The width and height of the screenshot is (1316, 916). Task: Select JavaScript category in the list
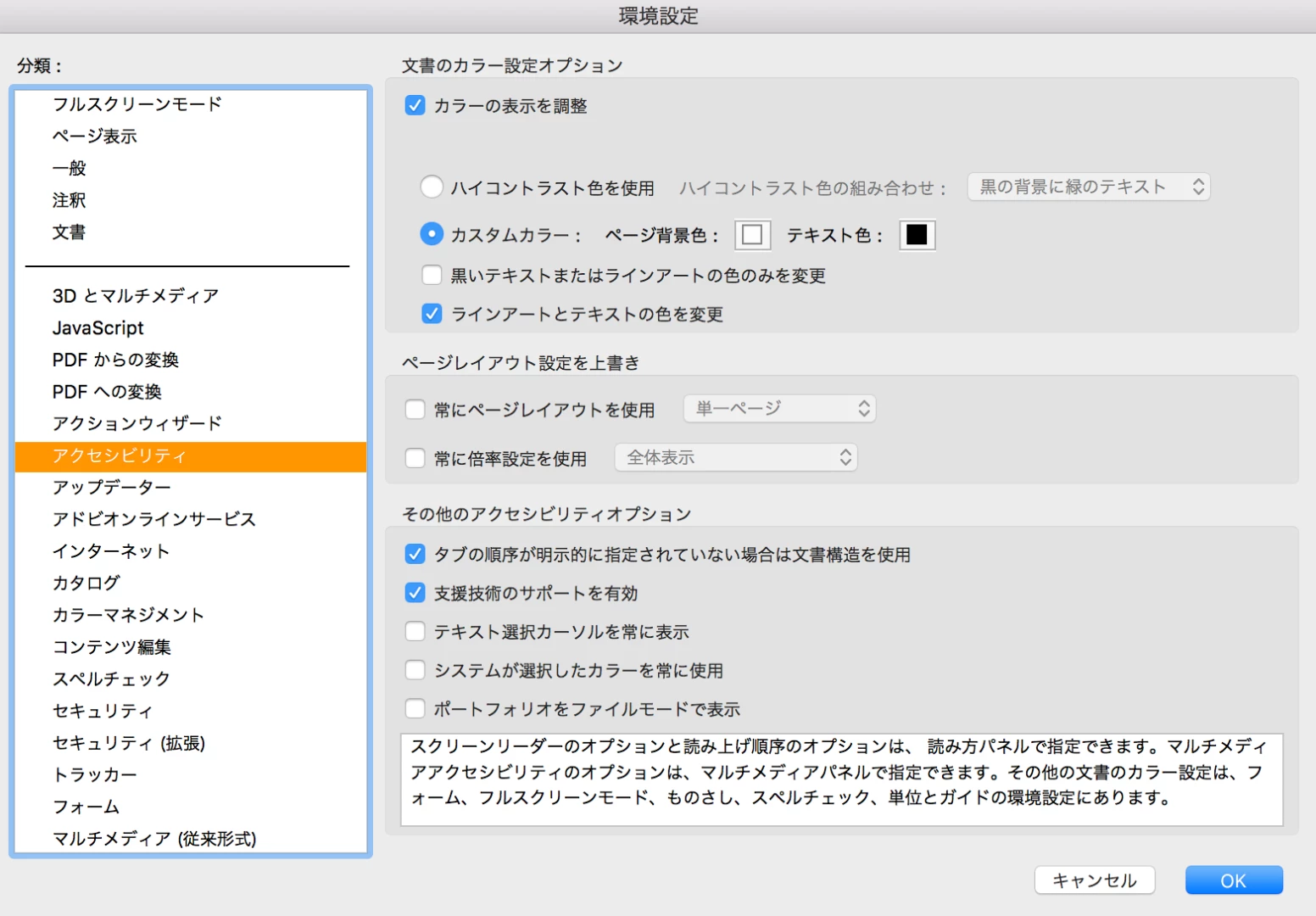tap(191, 327)
